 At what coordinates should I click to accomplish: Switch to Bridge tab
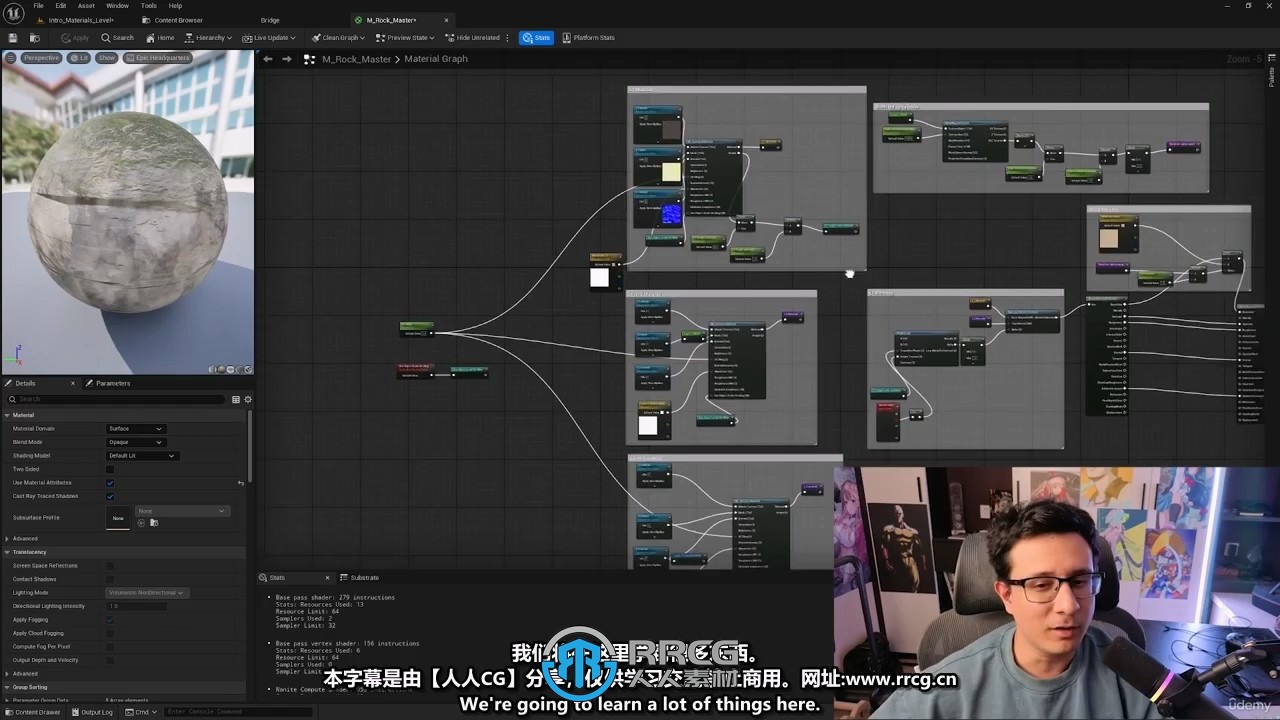[270, 20]
